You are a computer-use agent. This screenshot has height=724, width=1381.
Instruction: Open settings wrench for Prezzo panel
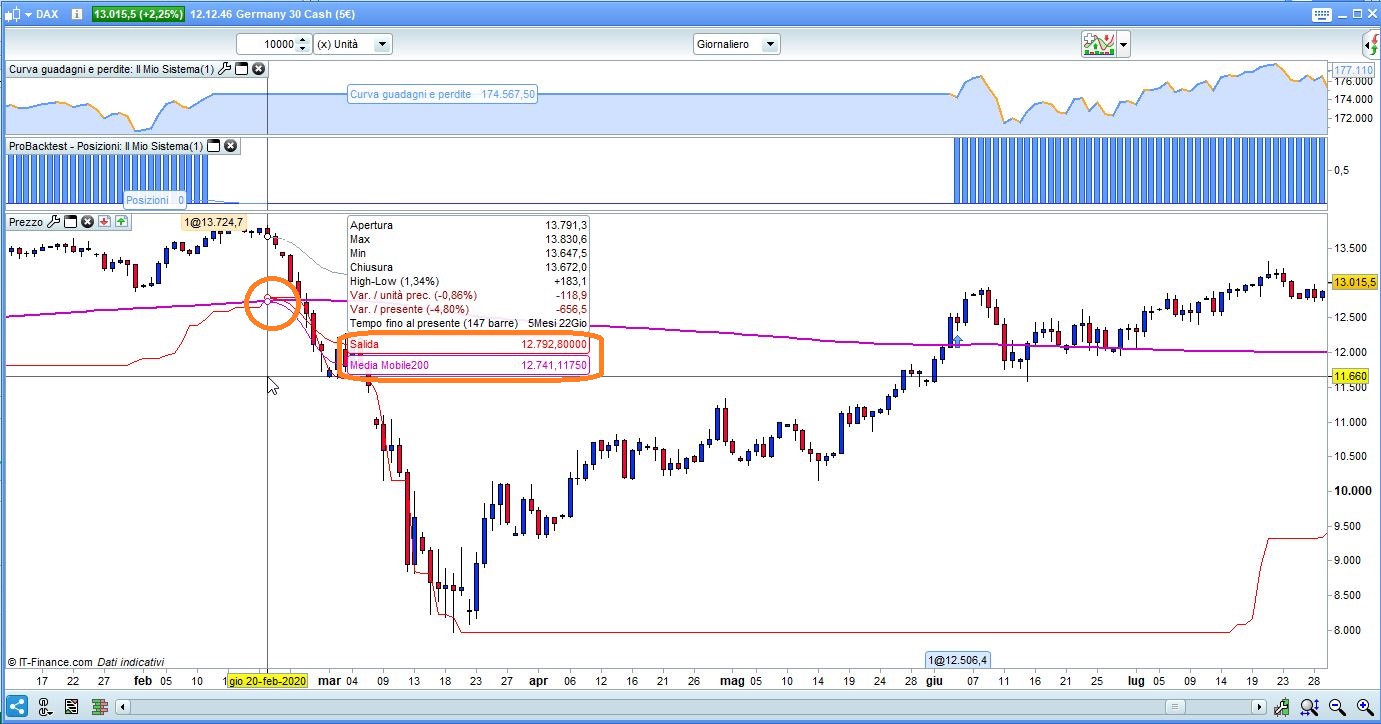pos(54,222)
